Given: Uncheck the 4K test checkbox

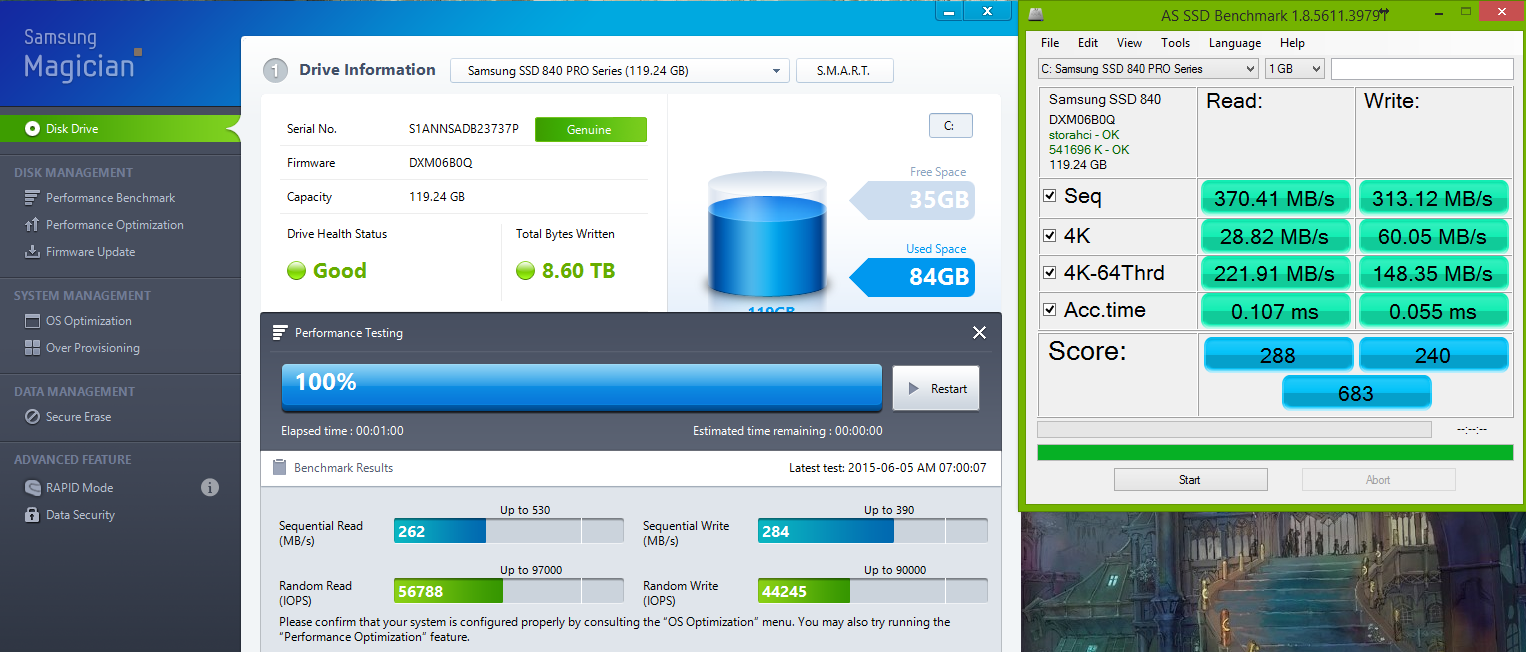Looking at the screenshot, I should tap(1050, 235).
